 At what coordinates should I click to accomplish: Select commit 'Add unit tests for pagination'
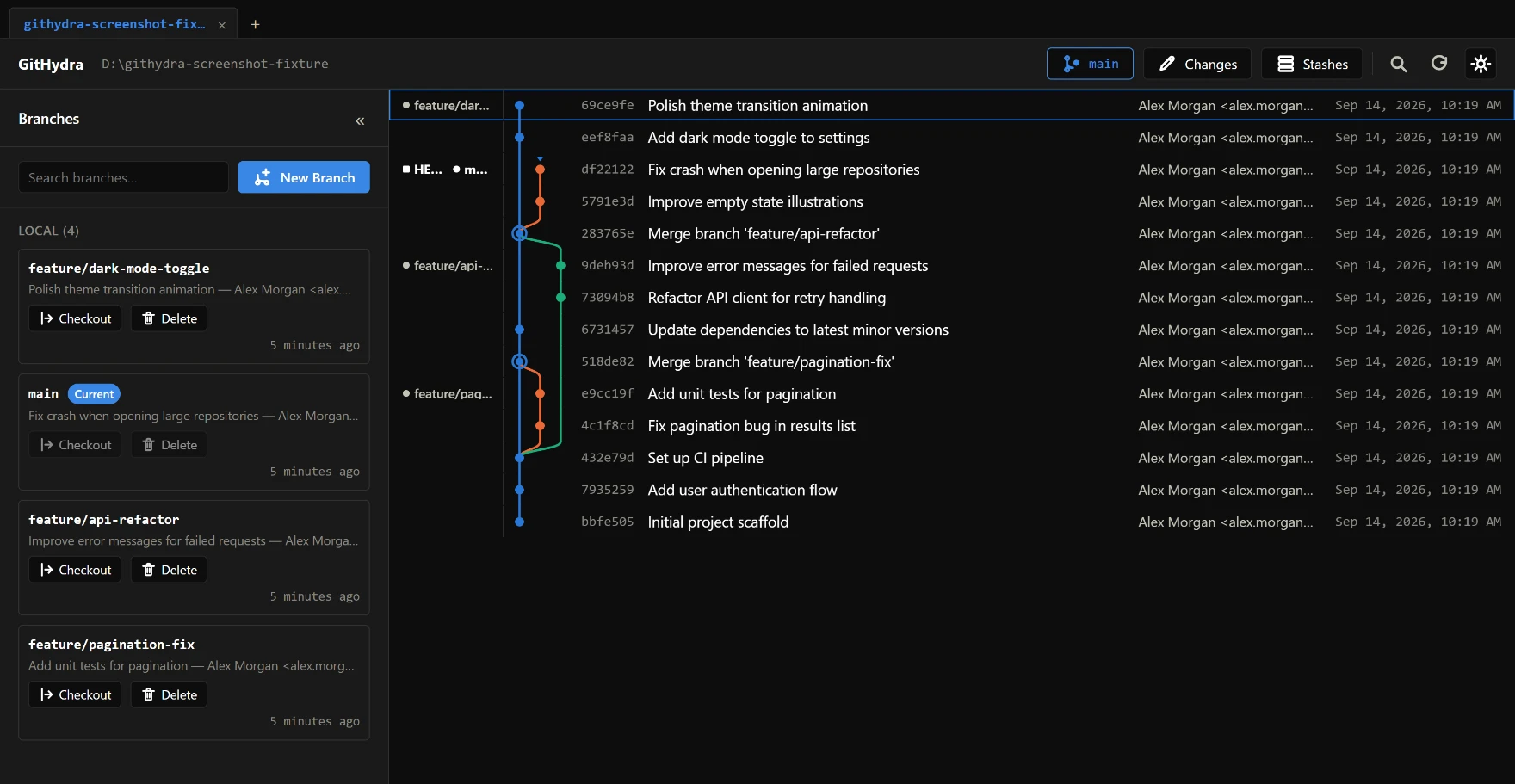pos(951,394)
